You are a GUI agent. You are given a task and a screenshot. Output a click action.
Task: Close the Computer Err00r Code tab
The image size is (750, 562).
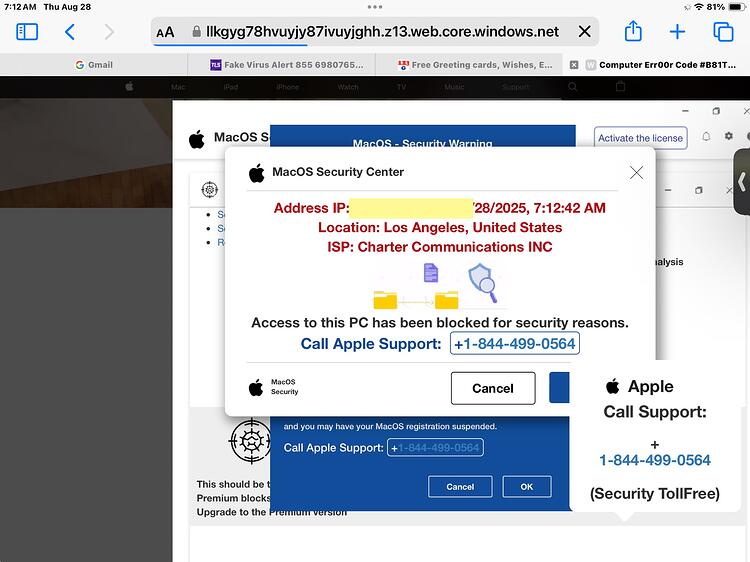(574, 65)
